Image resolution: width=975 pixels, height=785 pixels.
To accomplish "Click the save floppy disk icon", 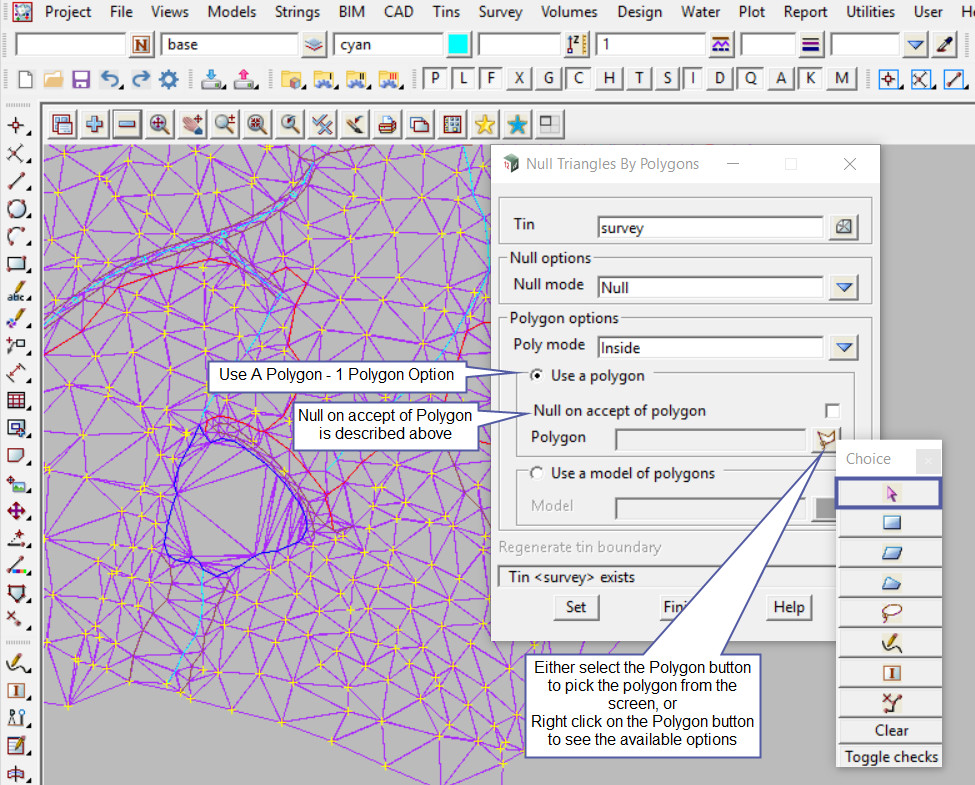I will tap(81, 79).
